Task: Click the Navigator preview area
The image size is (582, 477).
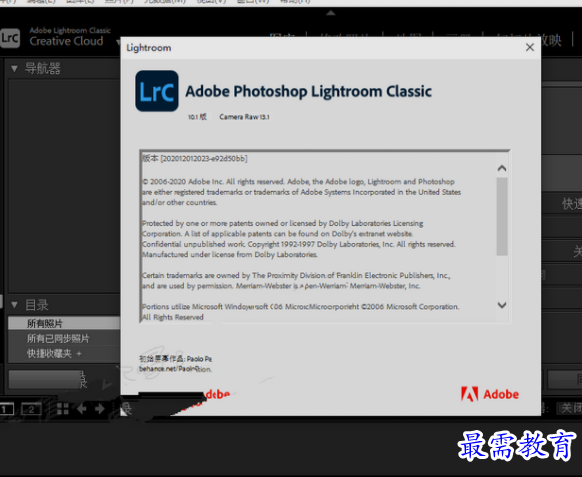Action: (64, 186)
